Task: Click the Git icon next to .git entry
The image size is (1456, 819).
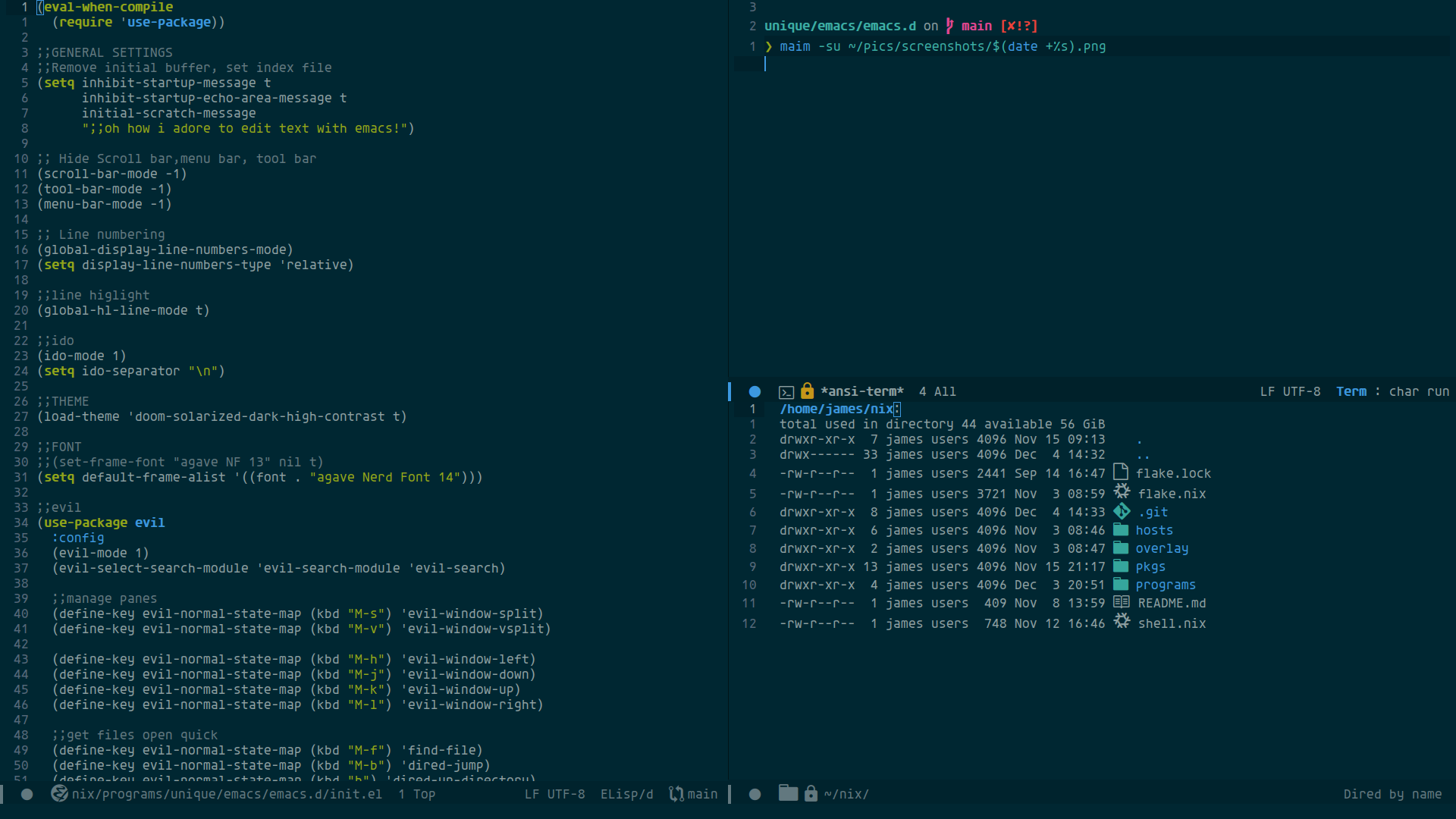Action: point(1122,511)
